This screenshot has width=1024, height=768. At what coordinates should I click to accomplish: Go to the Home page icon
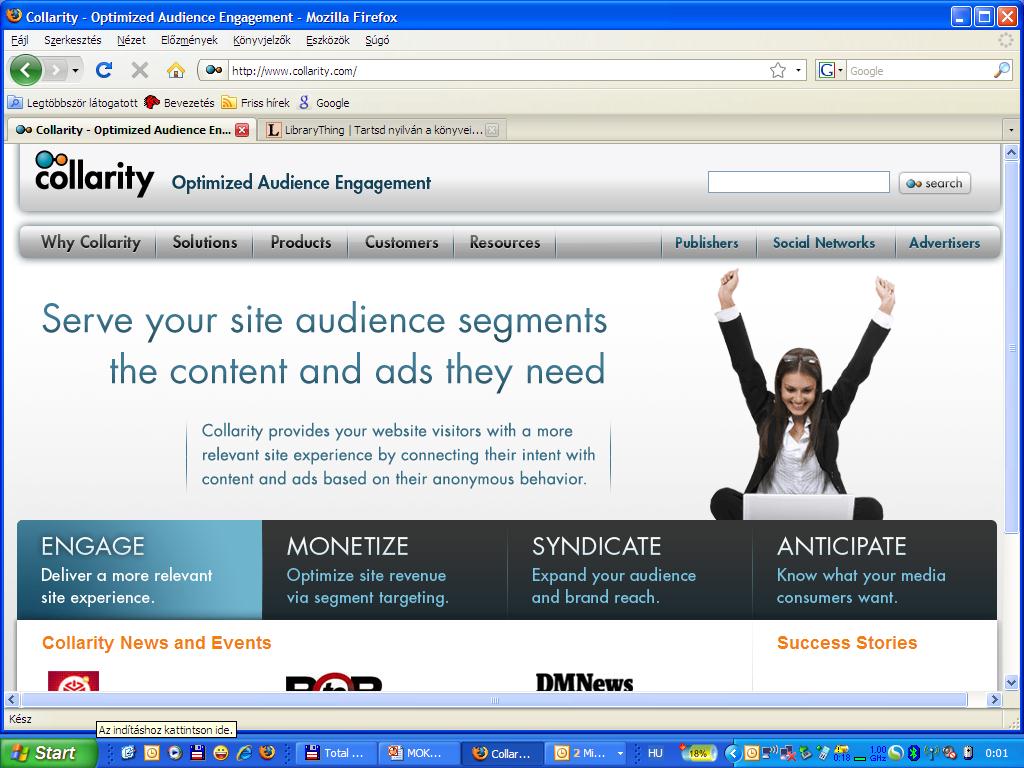coord(175,70)
